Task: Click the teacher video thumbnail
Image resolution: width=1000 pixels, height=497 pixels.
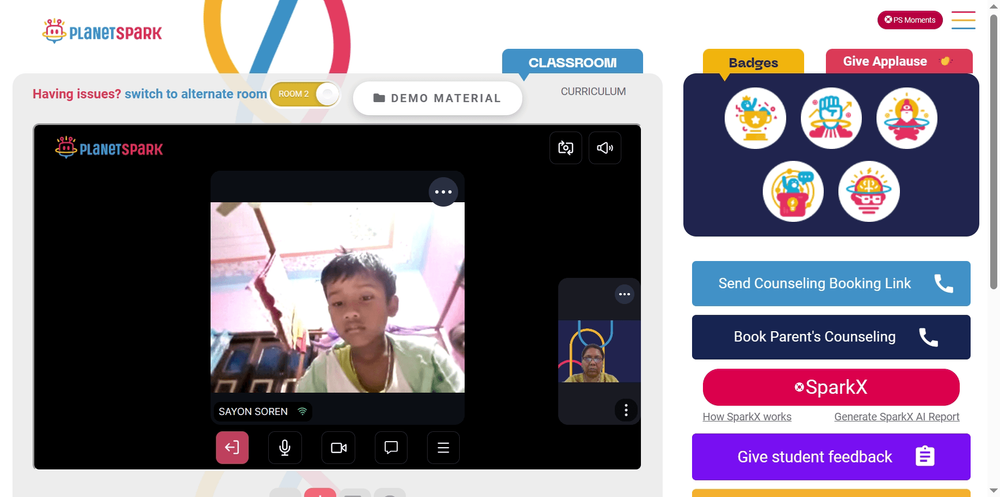Action: [x=599, y=351]
